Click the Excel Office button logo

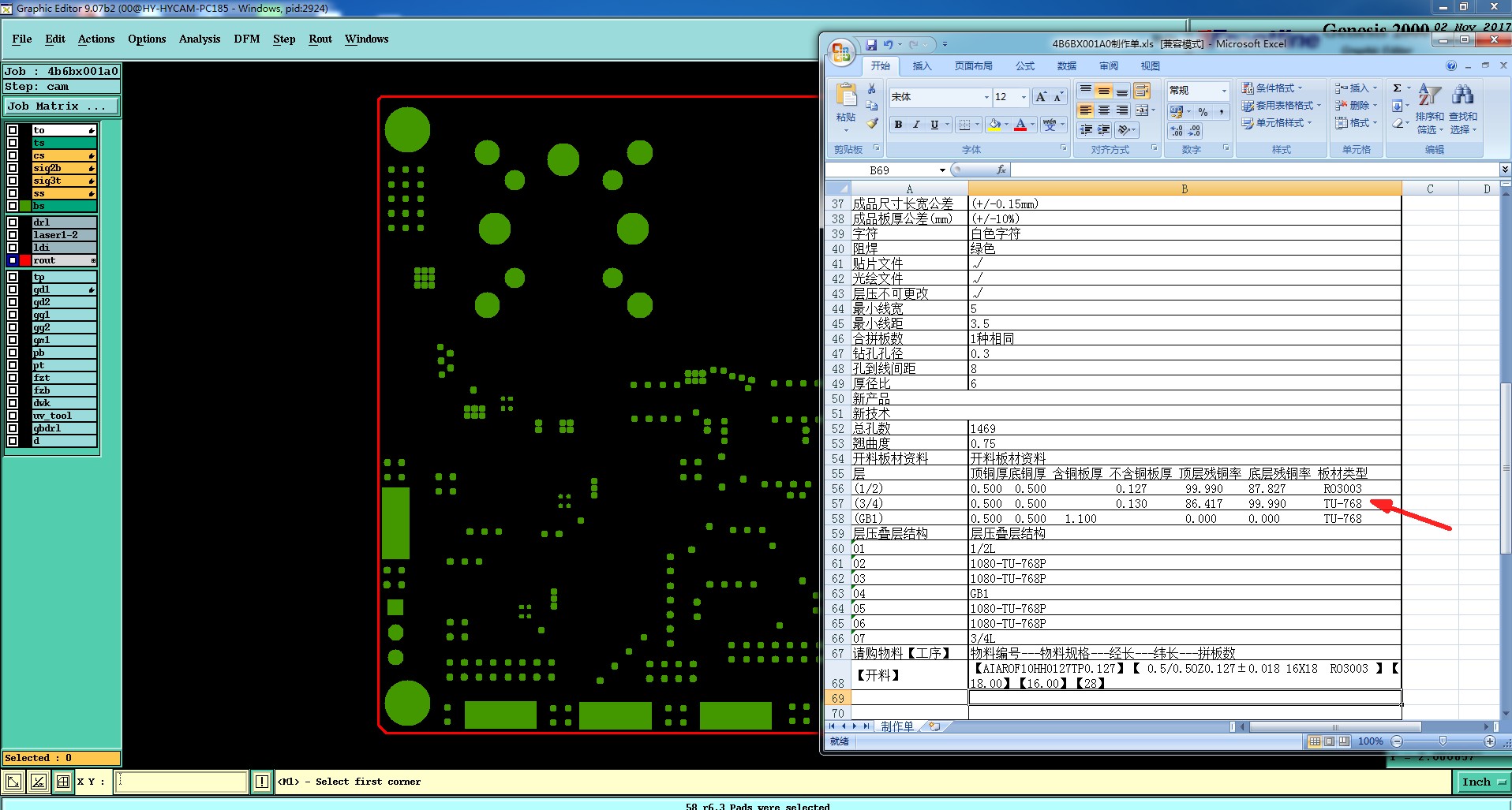[x=841, y=53]
